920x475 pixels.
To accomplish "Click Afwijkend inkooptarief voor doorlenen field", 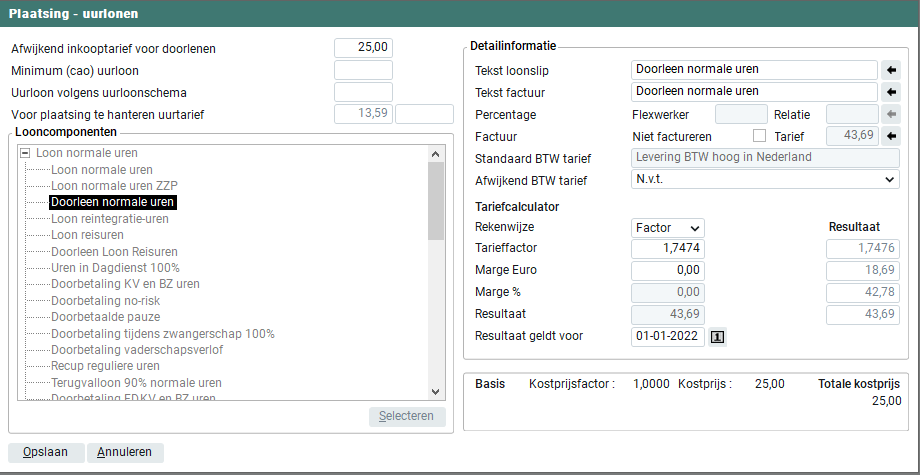I will click(363, 48).
